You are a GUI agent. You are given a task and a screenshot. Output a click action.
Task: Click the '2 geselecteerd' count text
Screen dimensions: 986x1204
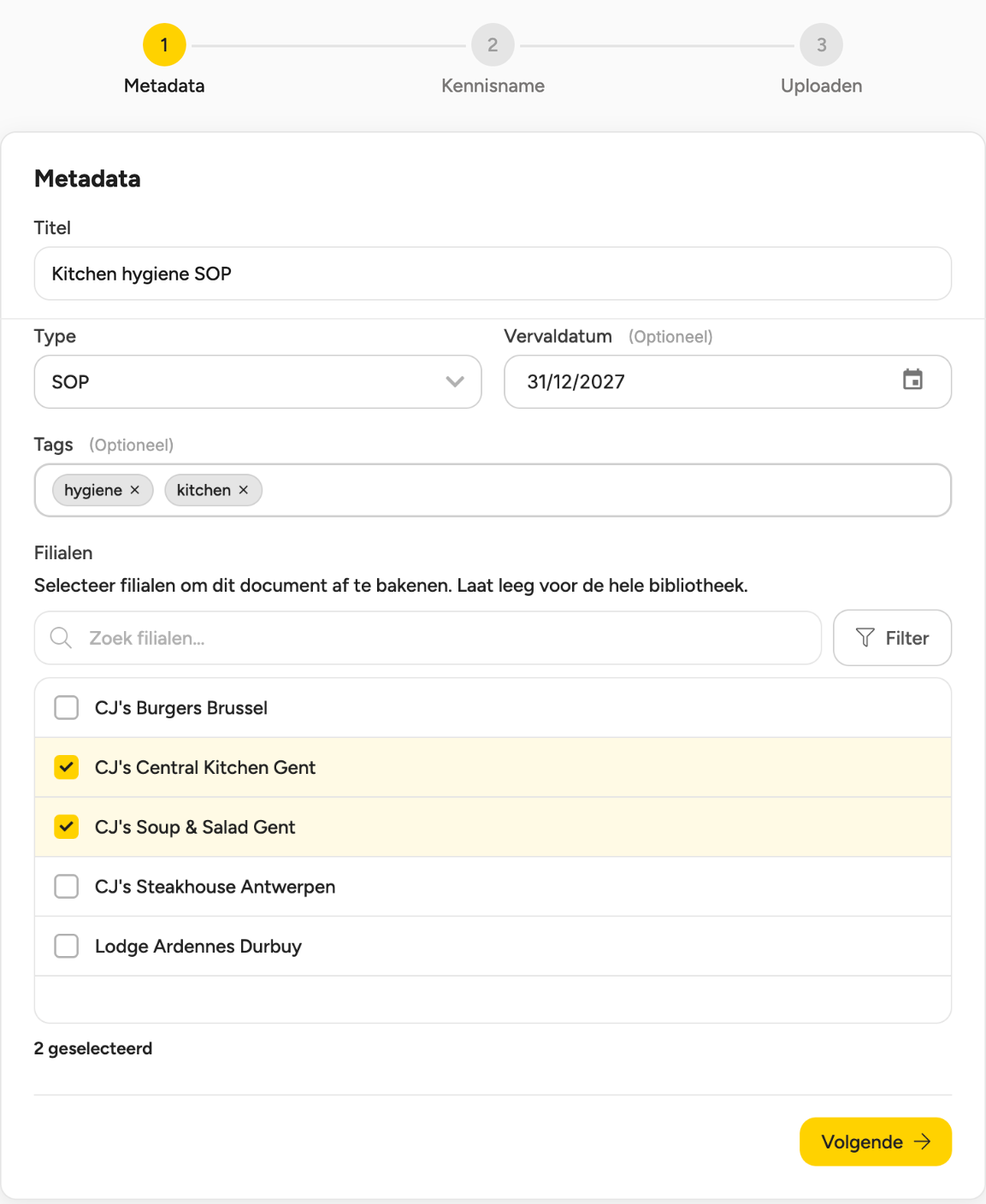tap(93, 1048)
